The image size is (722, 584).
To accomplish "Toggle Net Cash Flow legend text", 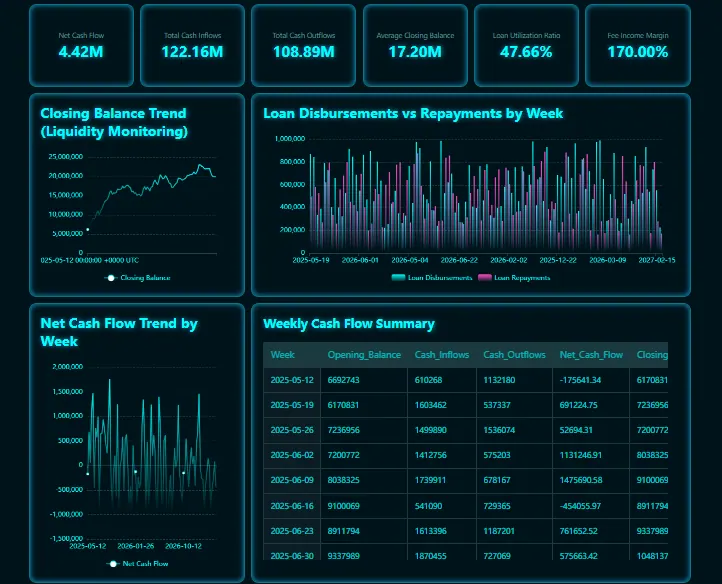I will (144, 564).
